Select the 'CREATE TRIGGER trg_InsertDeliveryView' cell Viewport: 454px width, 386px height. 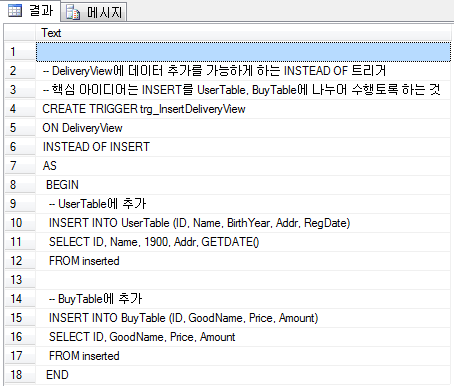coord(243,109)
